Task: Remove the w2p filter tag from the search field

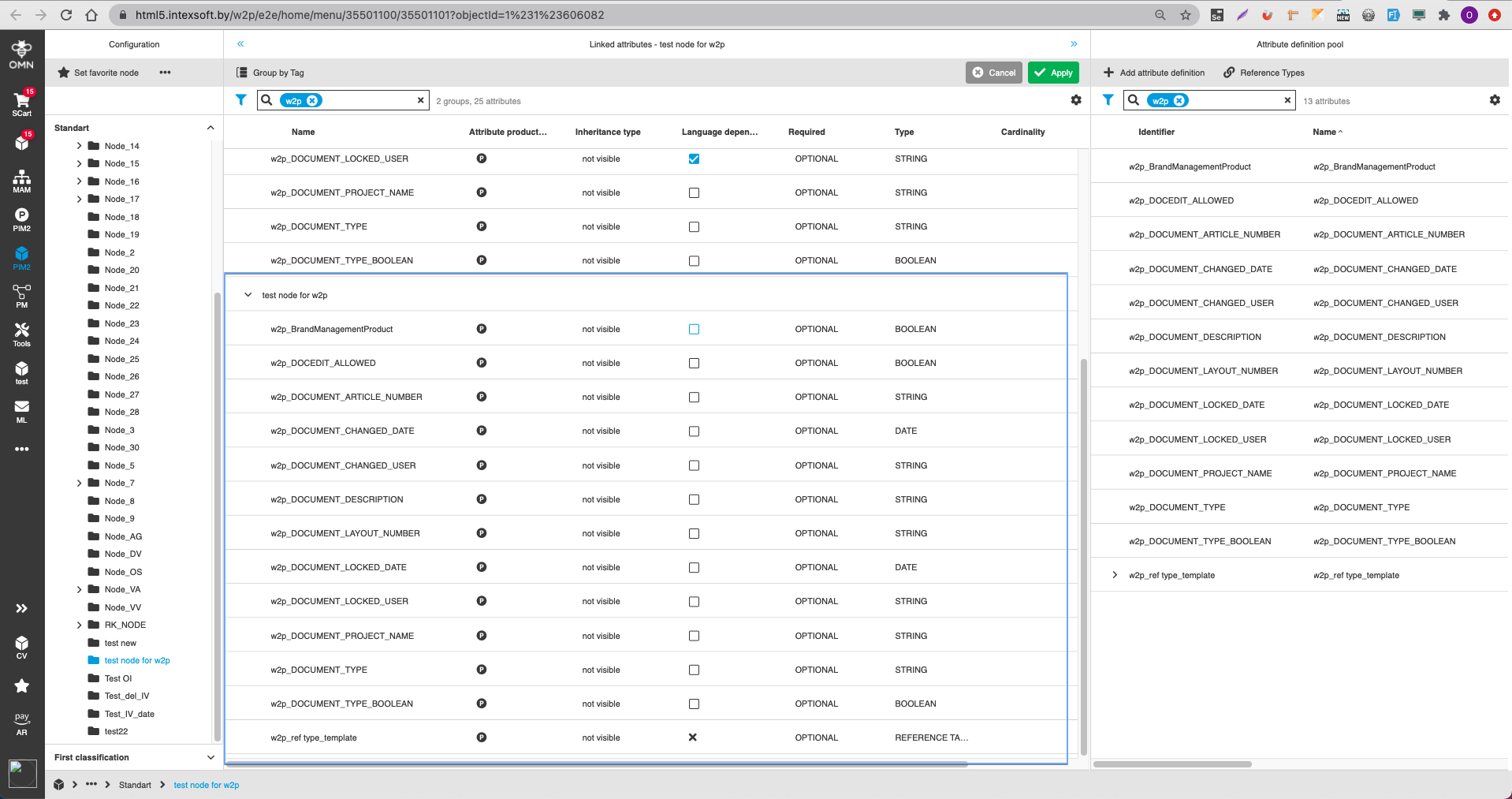Action: point(314,100)
